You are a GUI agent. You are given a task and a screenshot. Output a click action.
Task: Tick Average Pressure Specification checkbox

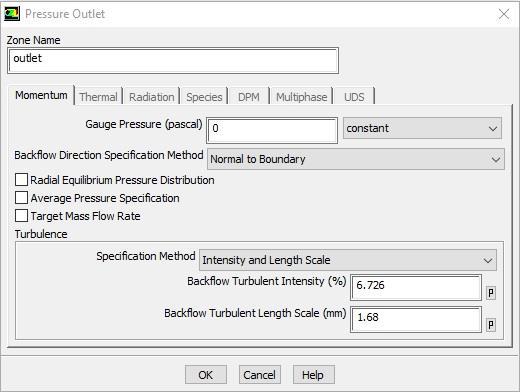pos(21,198)
